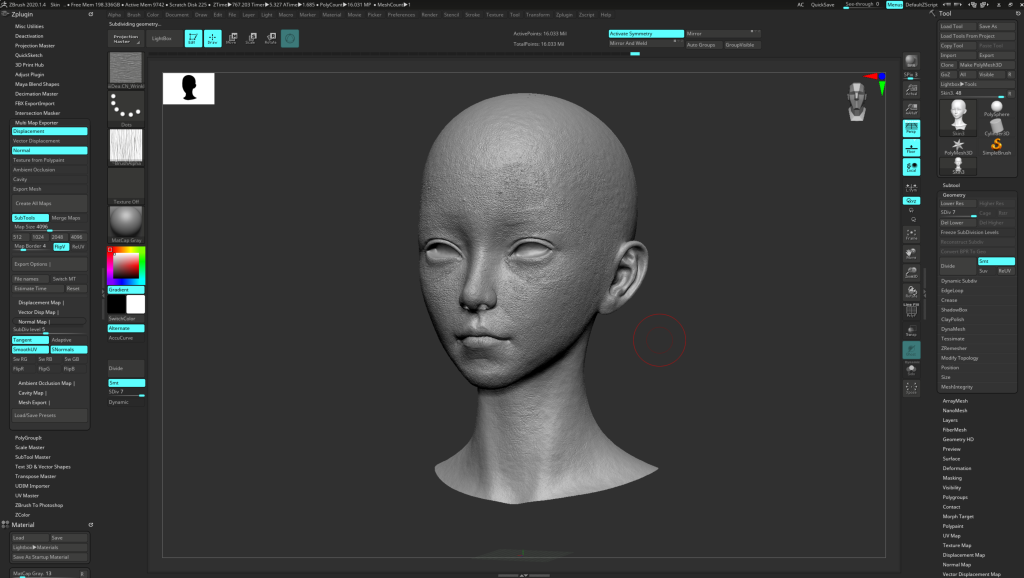The image size is (1024, 578).
Task: Expand the Deformation subpalette
Action: pos(957,468)
